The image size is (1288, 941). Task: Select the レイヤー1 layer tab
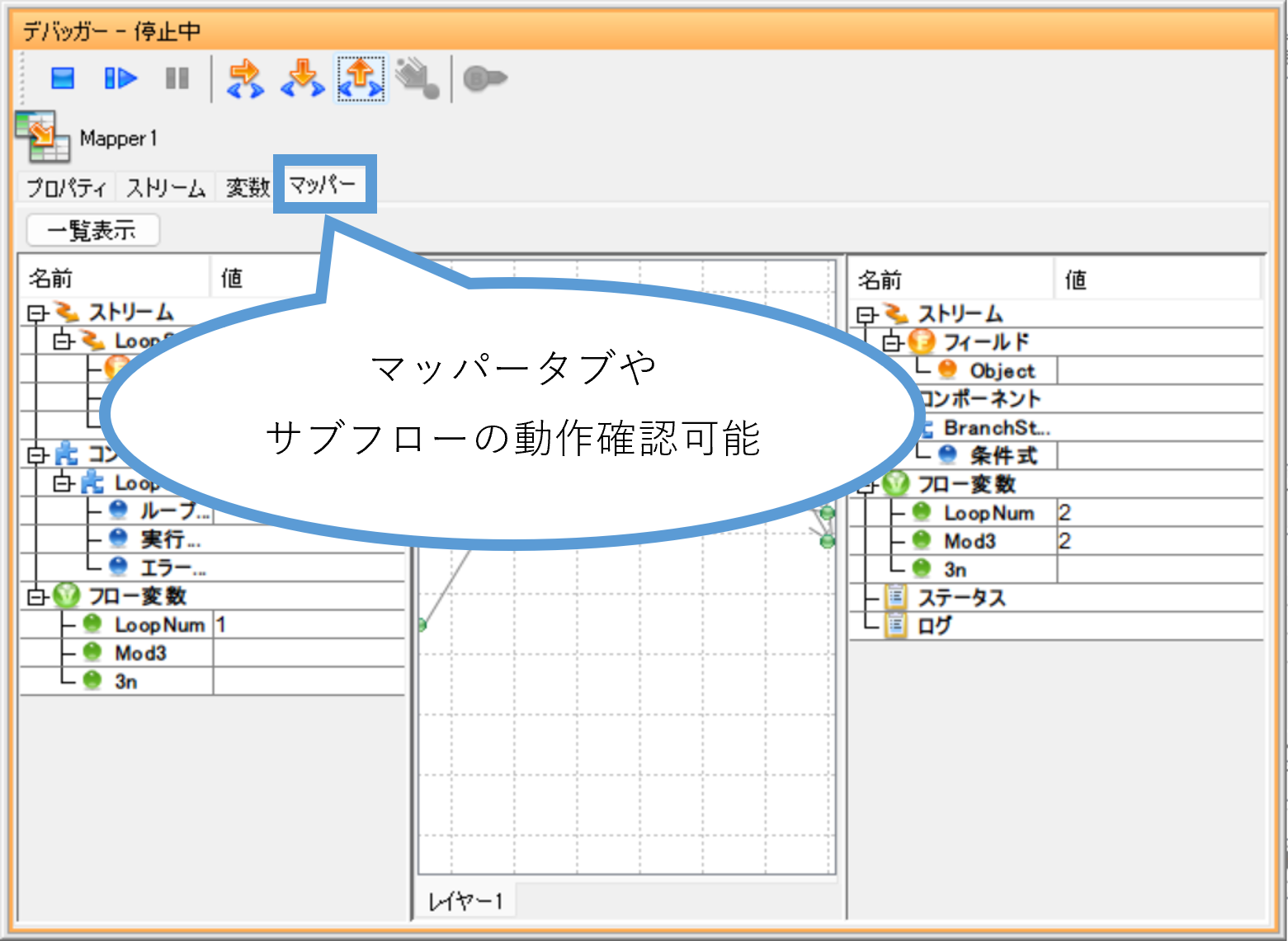pos(466,901)
